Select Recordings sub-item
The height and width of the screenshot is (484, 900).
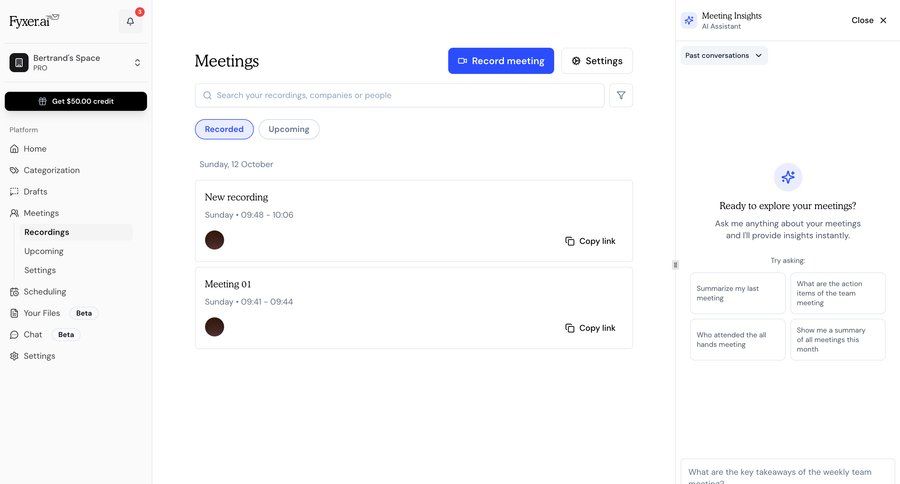pyautogui.click(x=76, y=232)
